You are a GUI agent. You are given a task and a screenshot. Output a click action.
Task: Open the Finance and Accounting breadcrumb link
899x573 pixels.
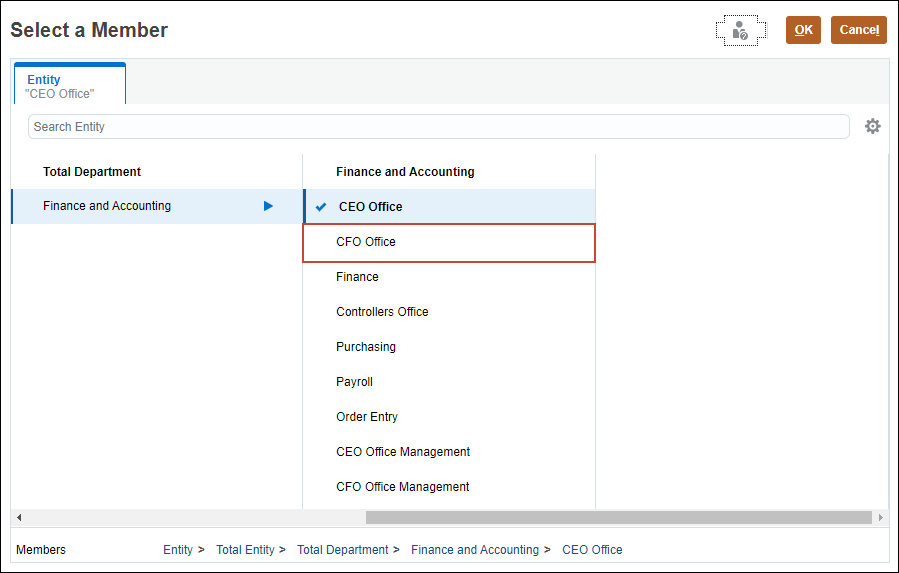(x=475, y=549)
